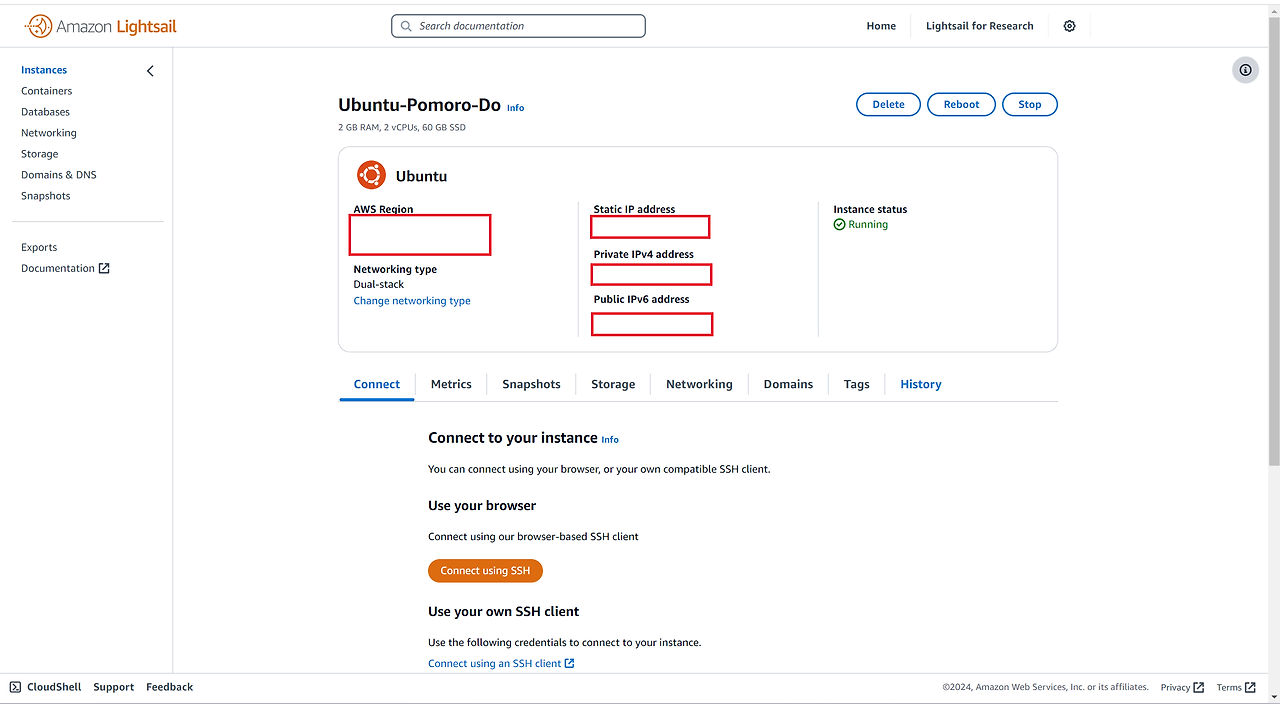Click the Private IPv4 address label
Screen dimensions: 1280x704
[643, 254]
